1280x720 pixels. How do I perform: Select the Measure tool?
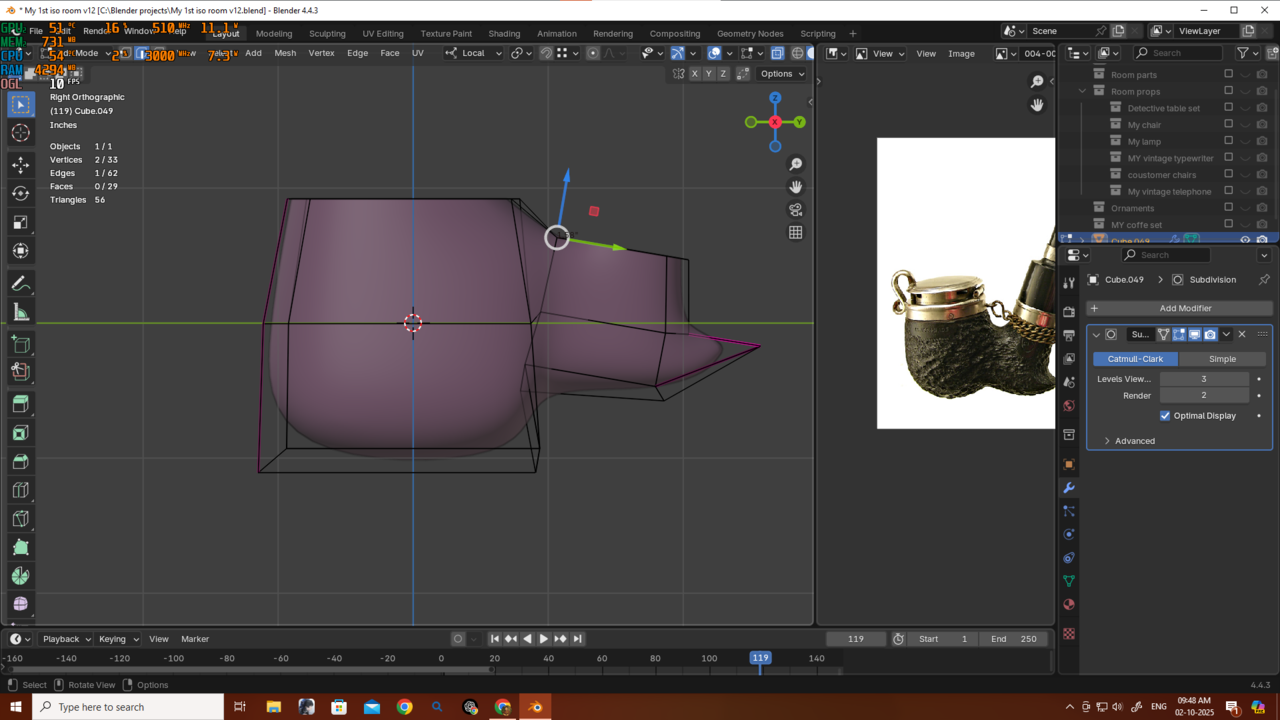tap(20, 313)
